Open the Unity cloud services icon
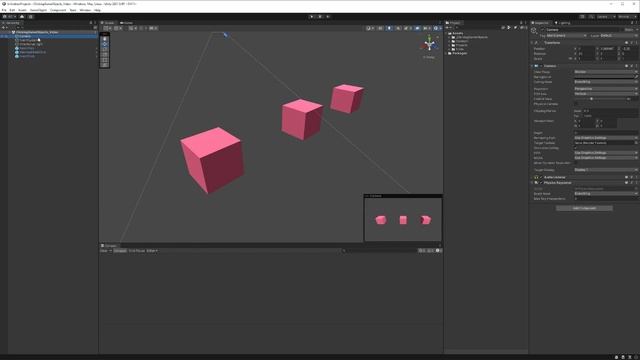 pos(22,17)
